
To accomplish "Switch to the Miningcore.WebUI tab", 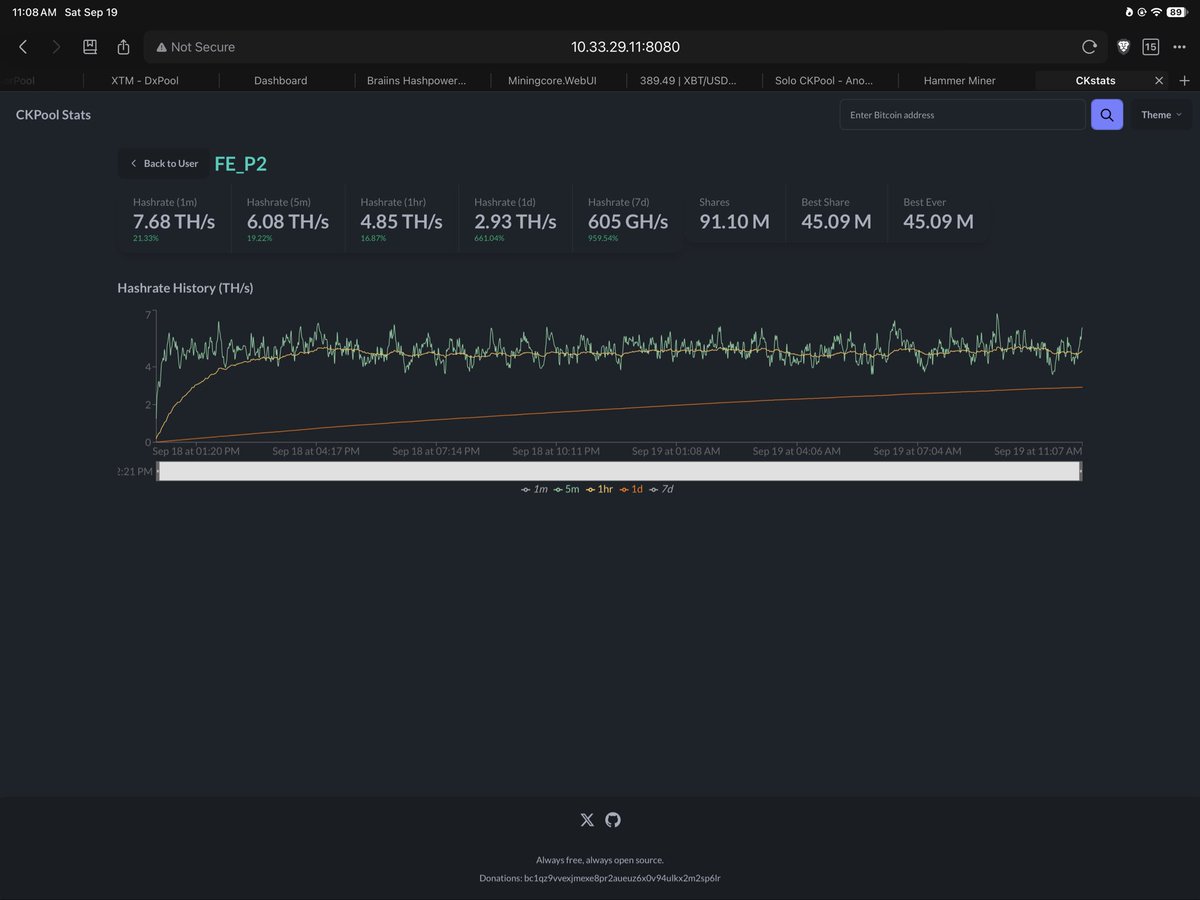I will [552, 80].
